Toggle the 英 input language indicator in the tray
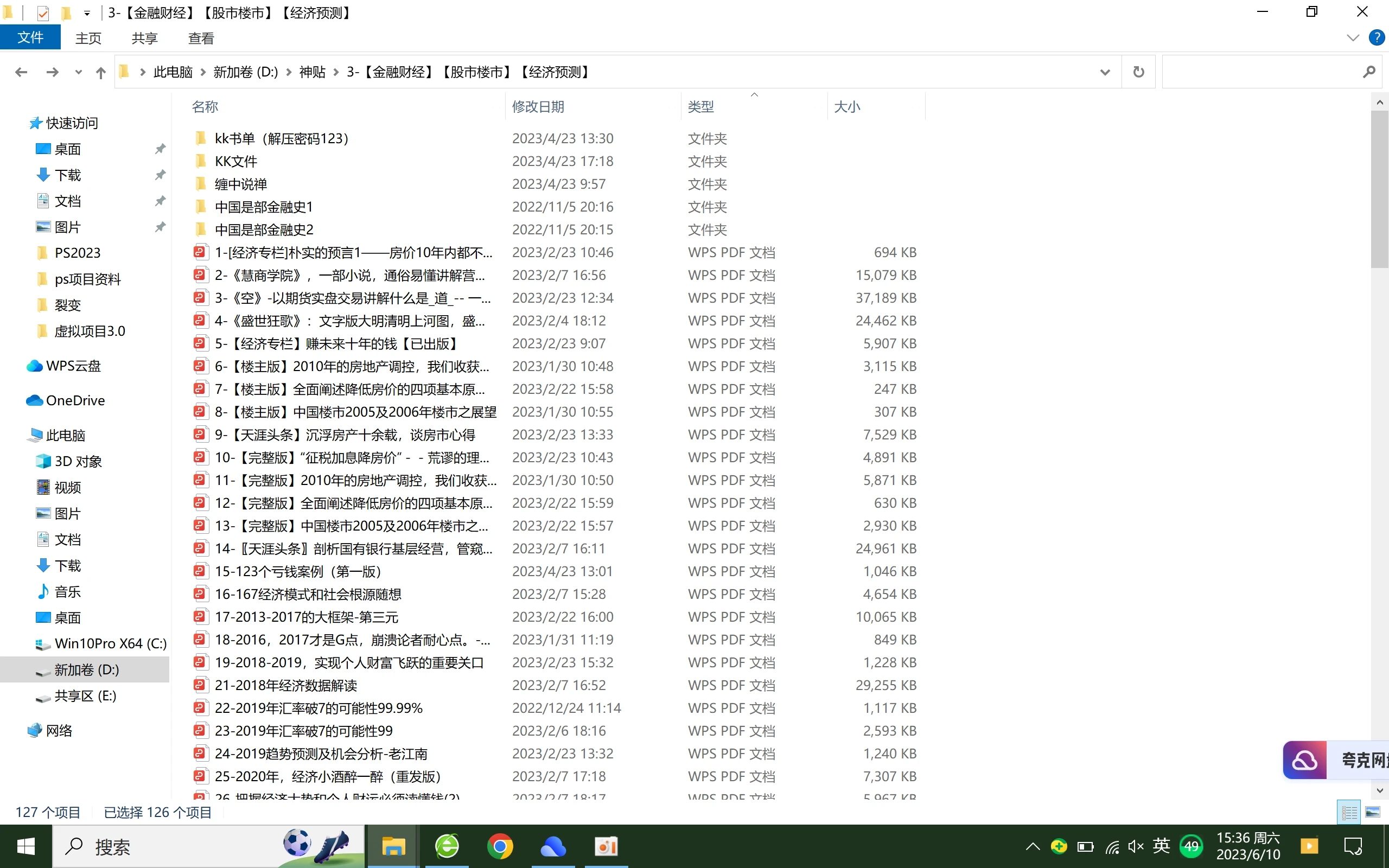 click(1161, 846)
